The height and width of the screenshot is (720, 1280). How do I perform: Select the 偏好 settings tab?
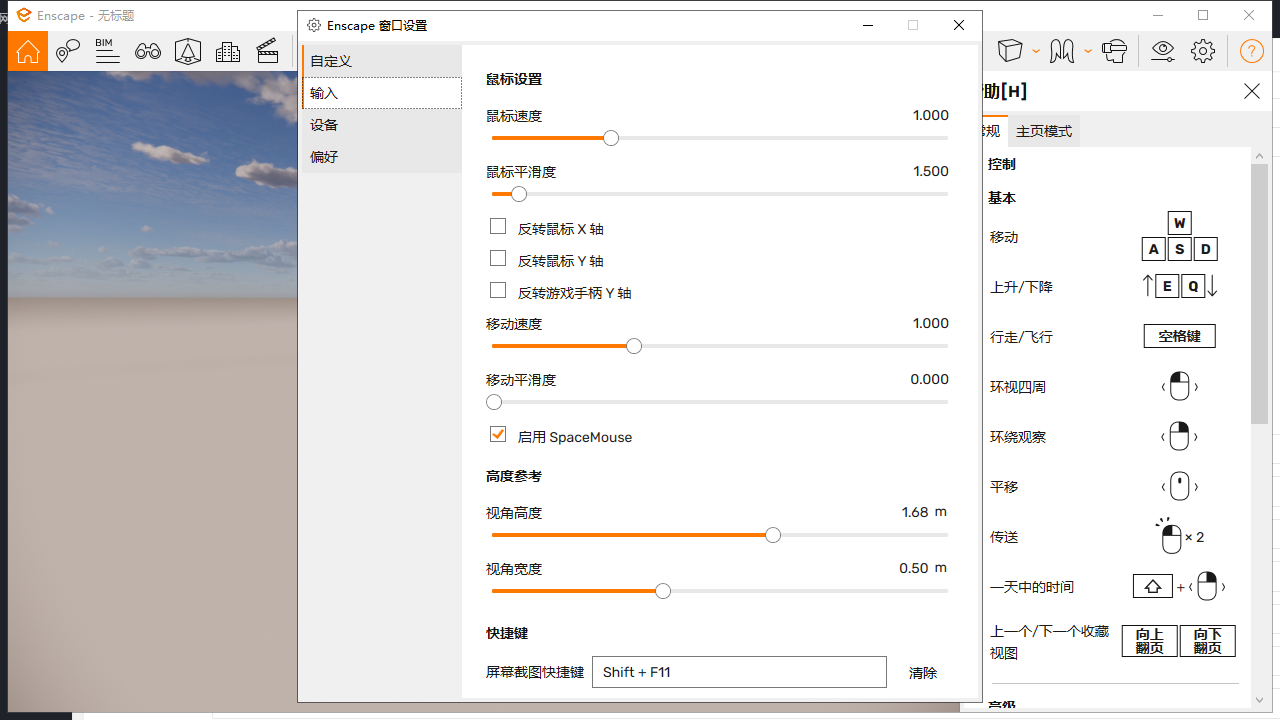coord(381,157)
